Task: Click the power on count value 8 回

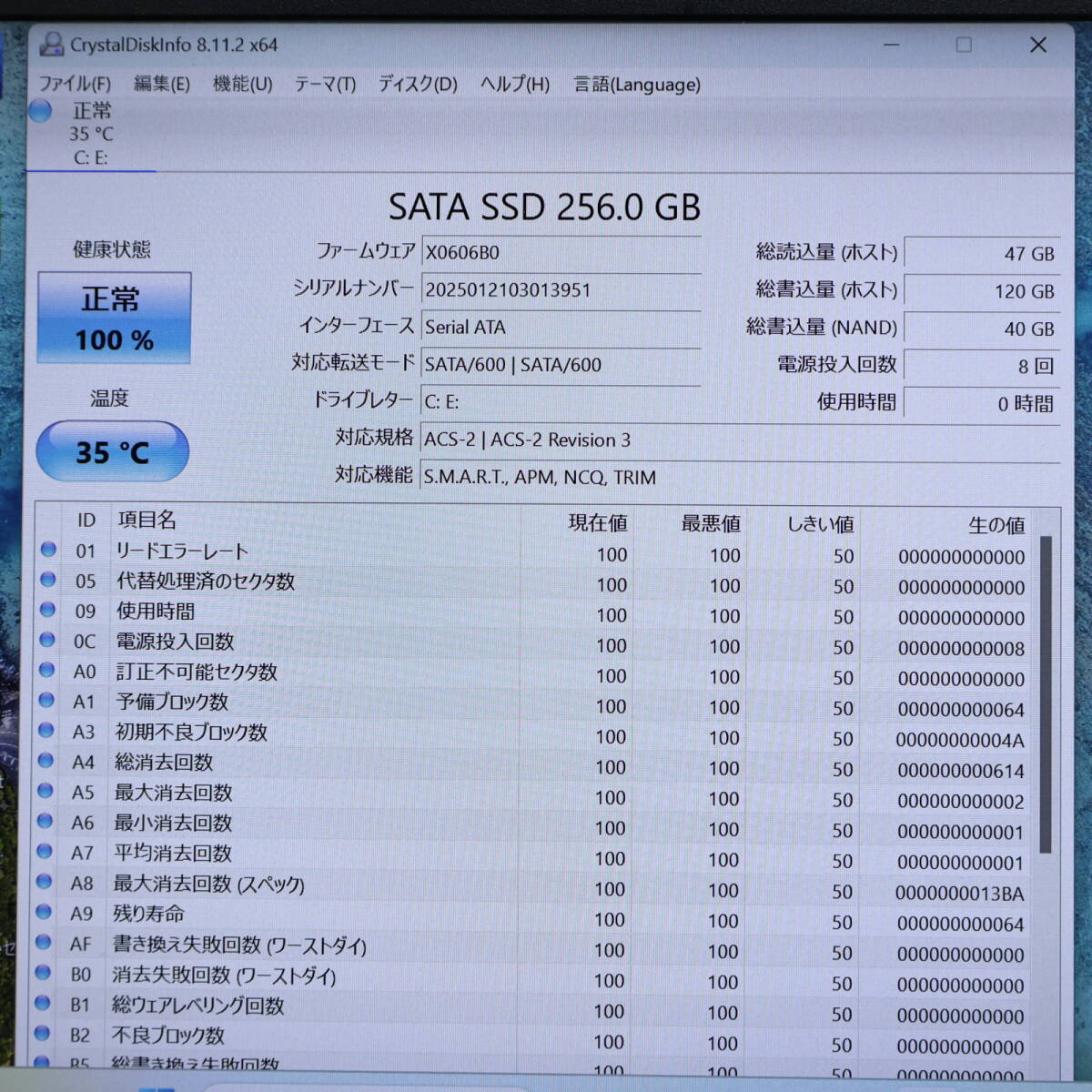Action: coord(983,366)
